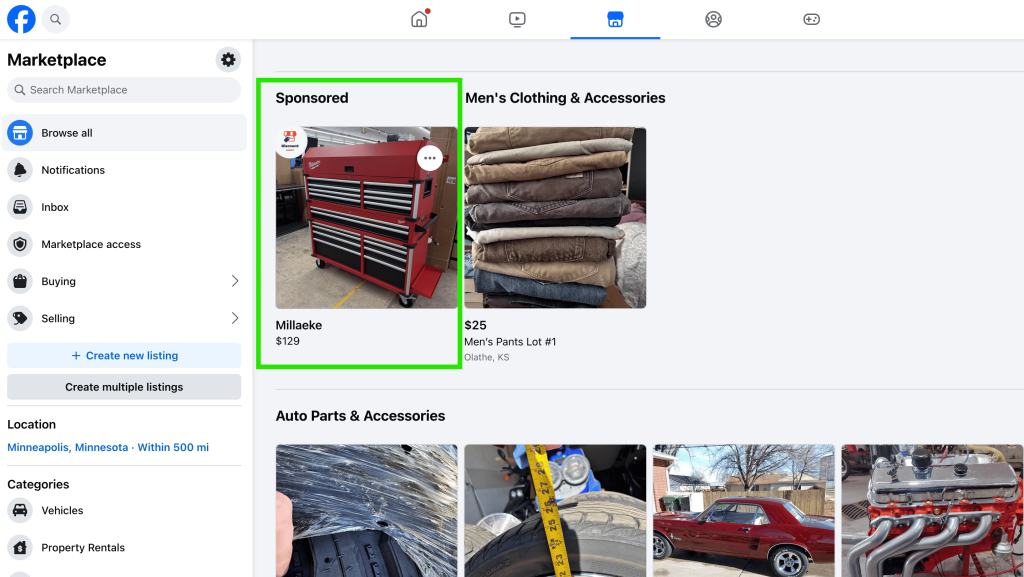Go to the Home feed icon
This screenshot has height=577, width=1024.
[419, 19]
